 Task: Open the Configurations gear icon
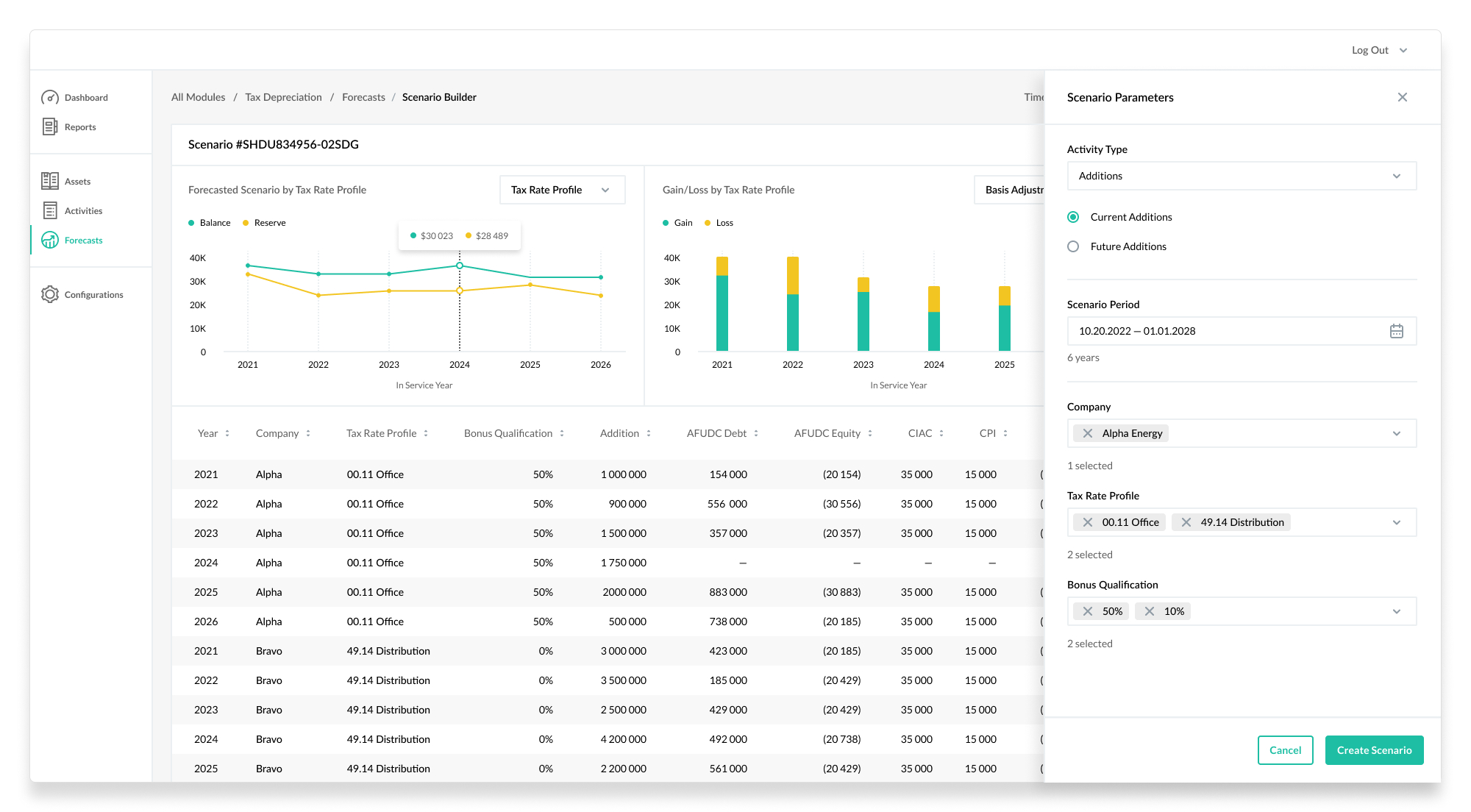(x=50, y=294)
